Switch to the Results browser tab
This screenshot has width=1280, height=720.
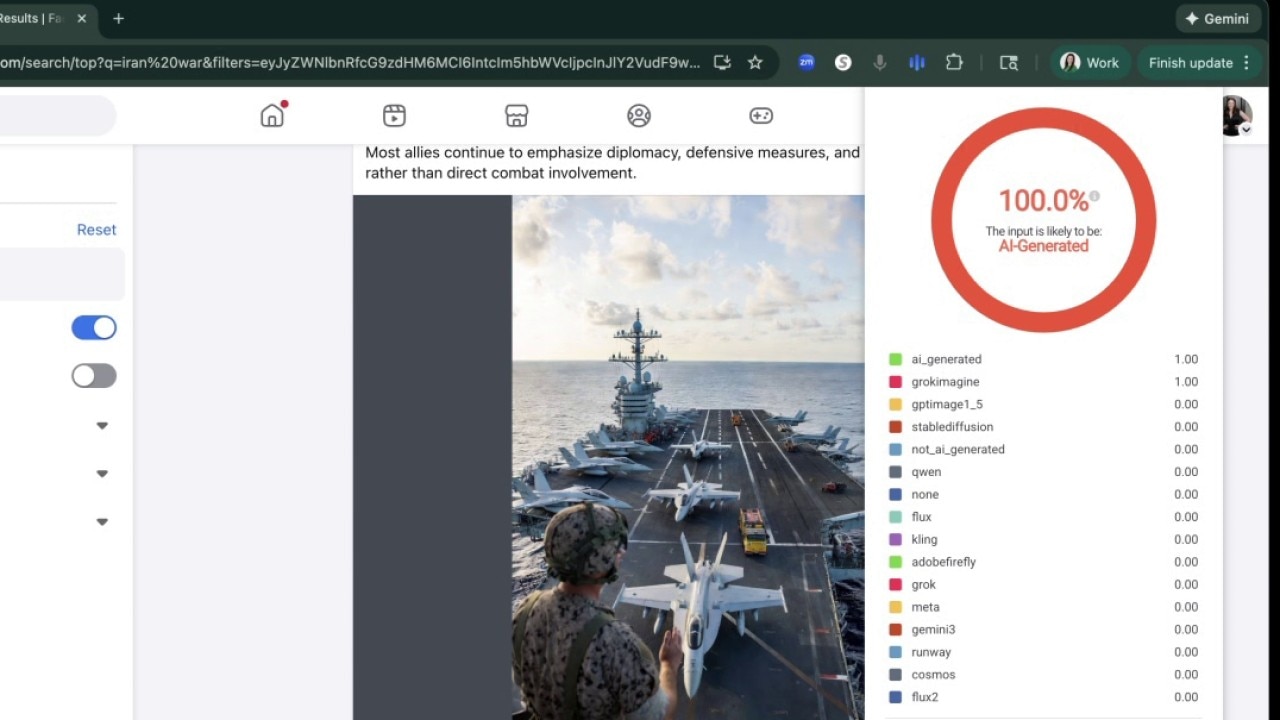pos(30,18)
